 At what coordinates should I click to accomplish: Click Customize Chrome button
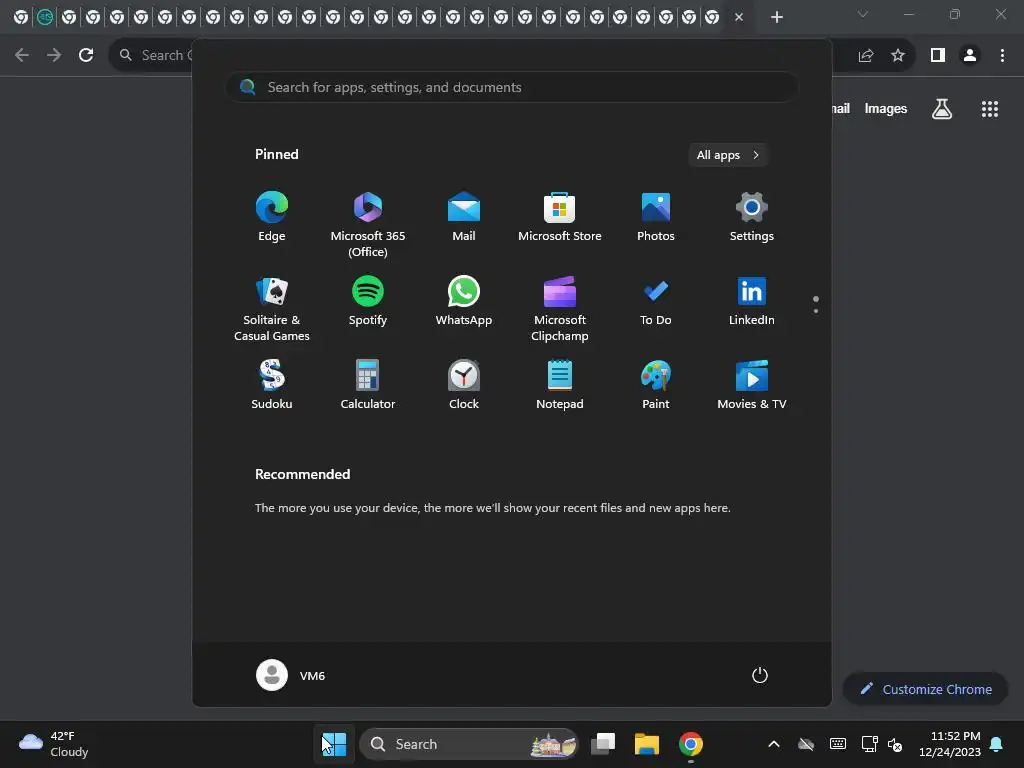tap(926, 689)
